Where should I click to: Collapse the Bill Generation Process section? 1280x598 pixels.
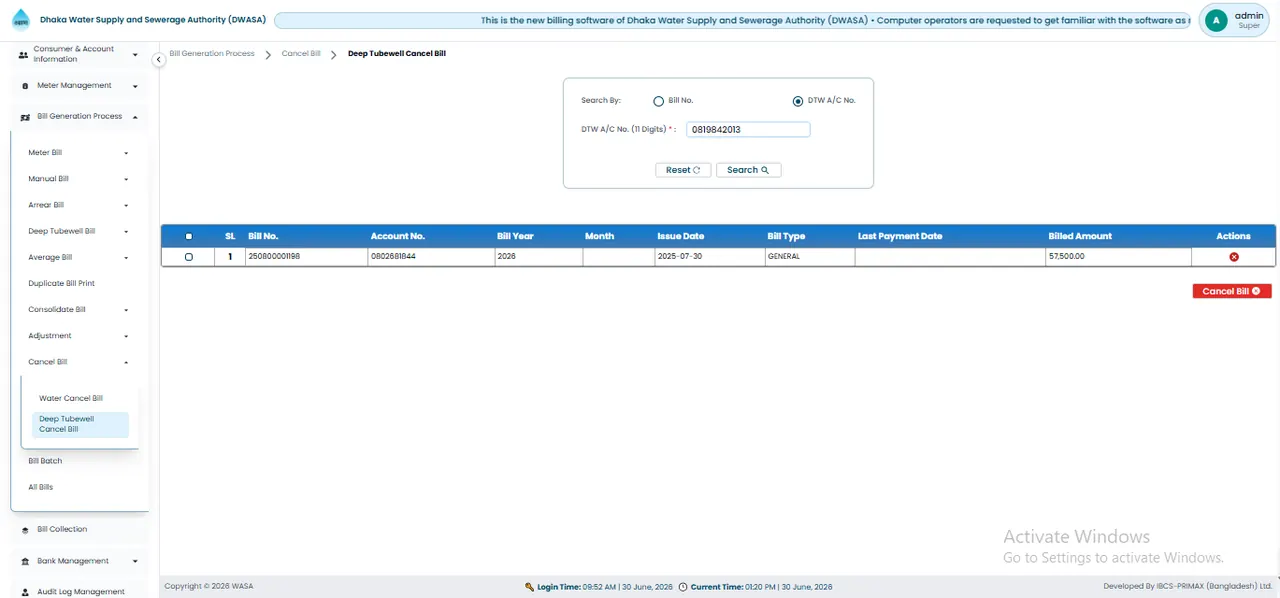coord(135,117)
